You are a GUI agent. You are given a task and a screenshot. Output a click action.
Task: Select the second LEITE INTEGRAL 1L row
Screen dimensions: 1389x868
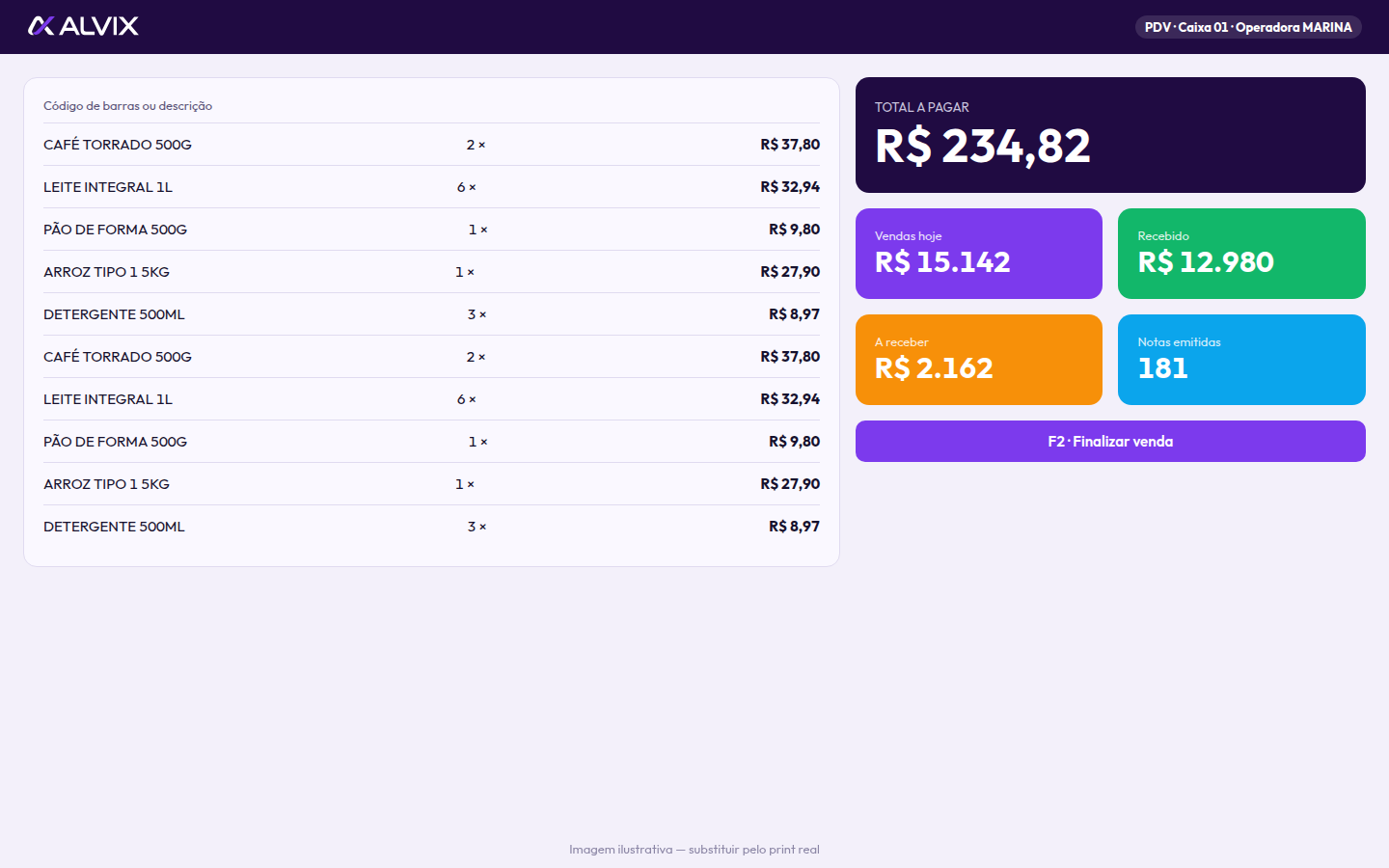pos(431,399)
